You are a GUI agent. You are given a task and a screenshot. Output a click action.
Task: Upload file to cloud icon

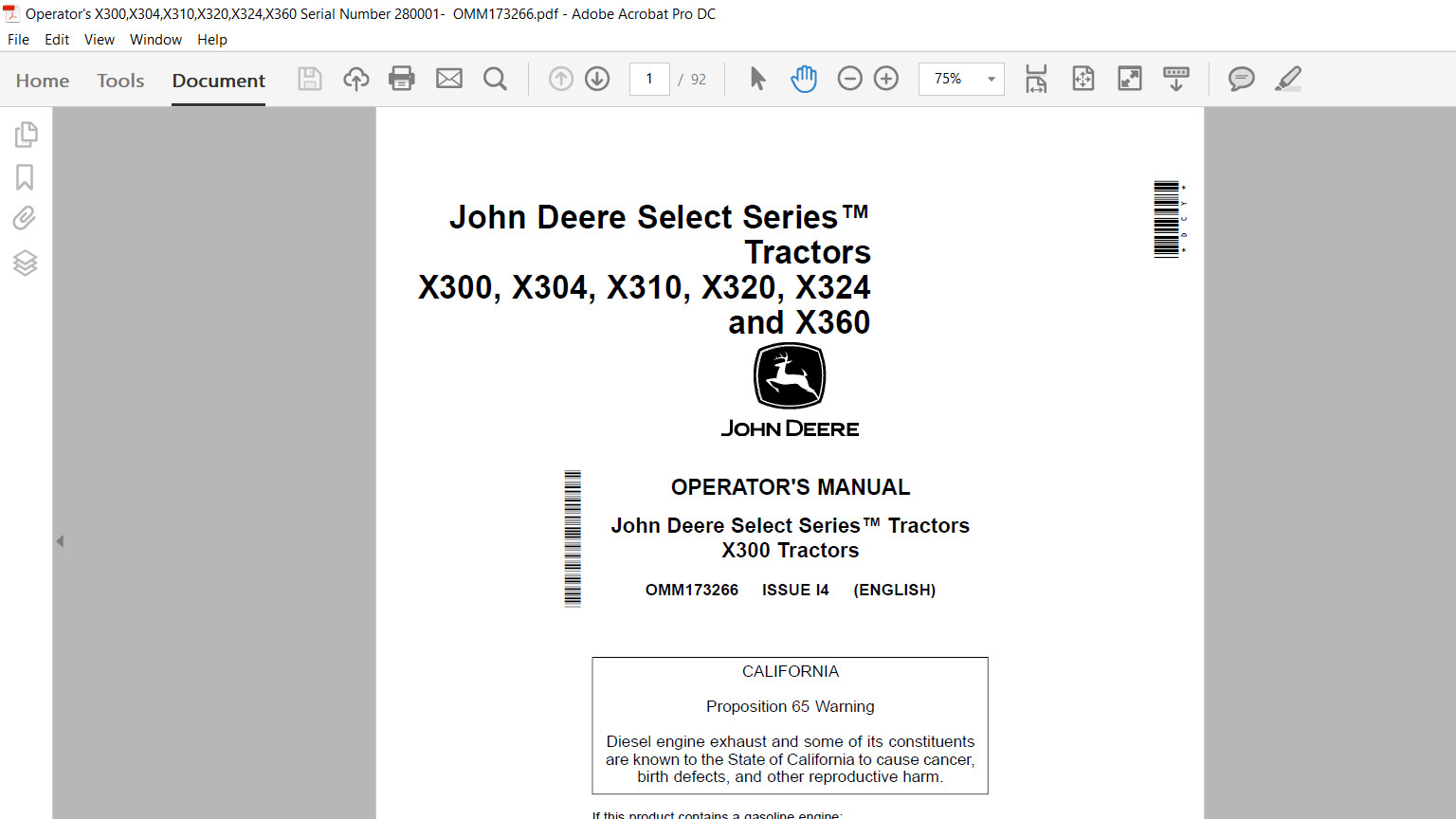tap(356, 79)
